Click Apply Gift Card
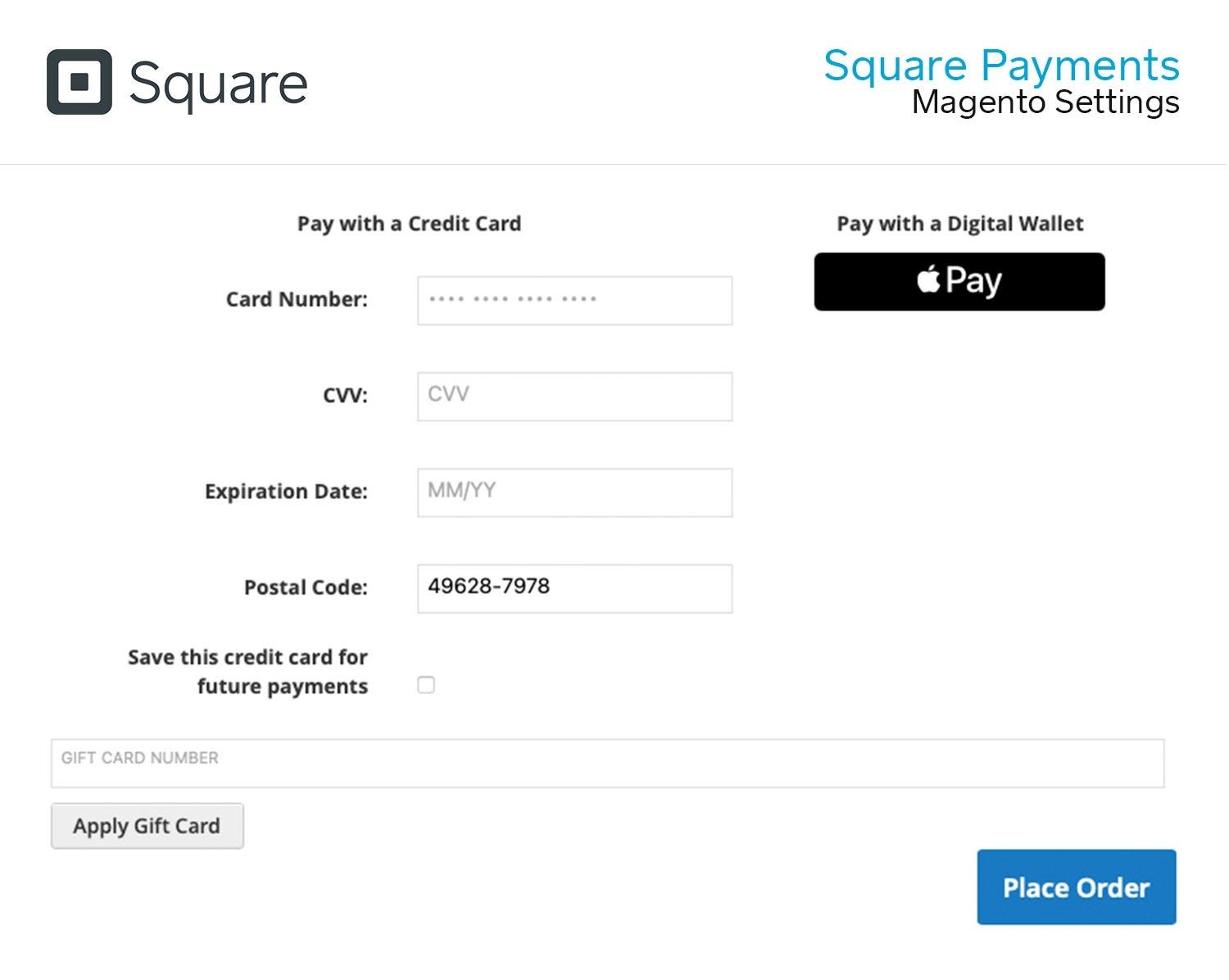This screenshot has width=1229, height=980. pos(147,825)
